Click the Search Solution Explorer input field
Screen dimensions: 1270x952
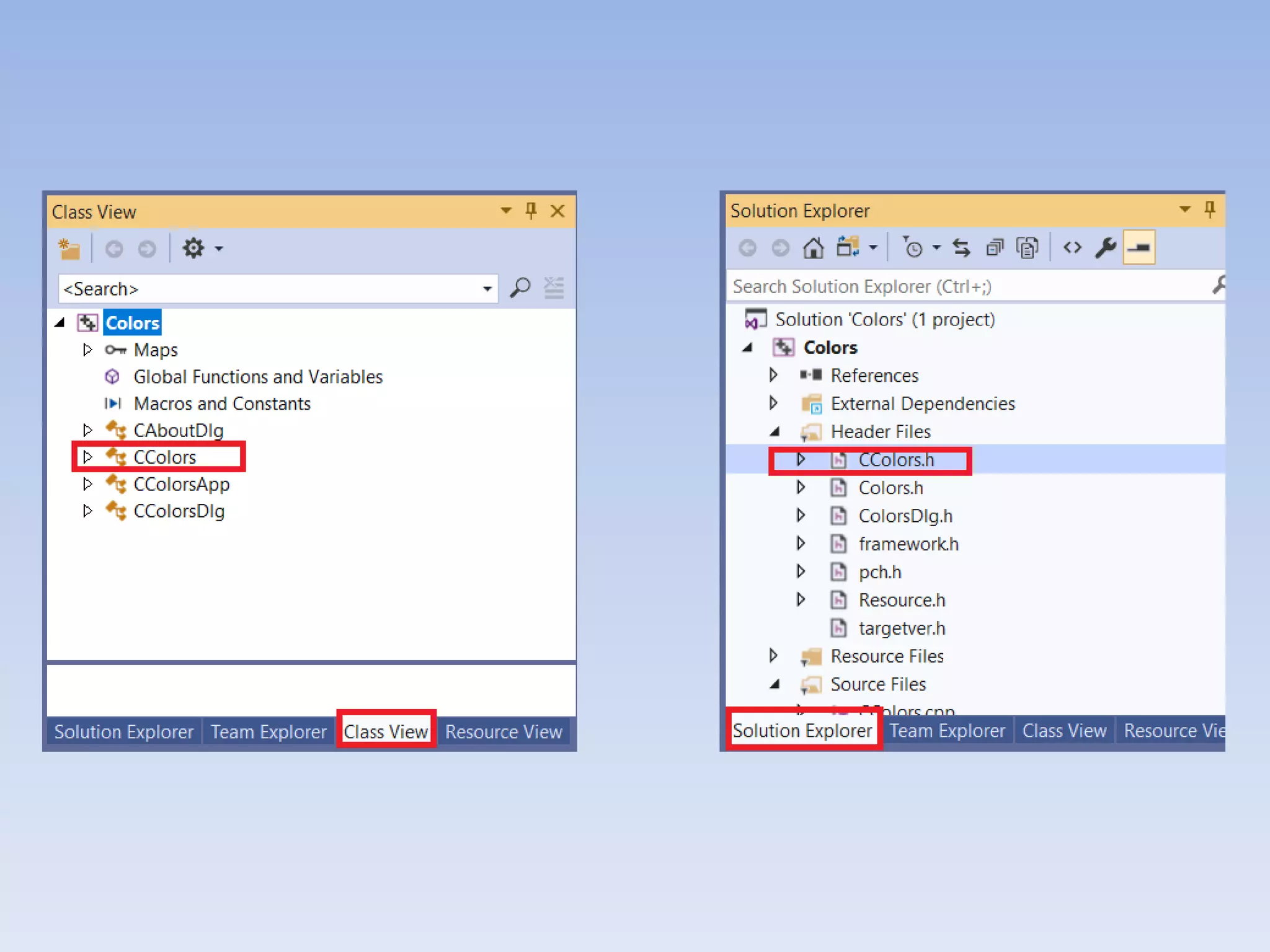967,286
